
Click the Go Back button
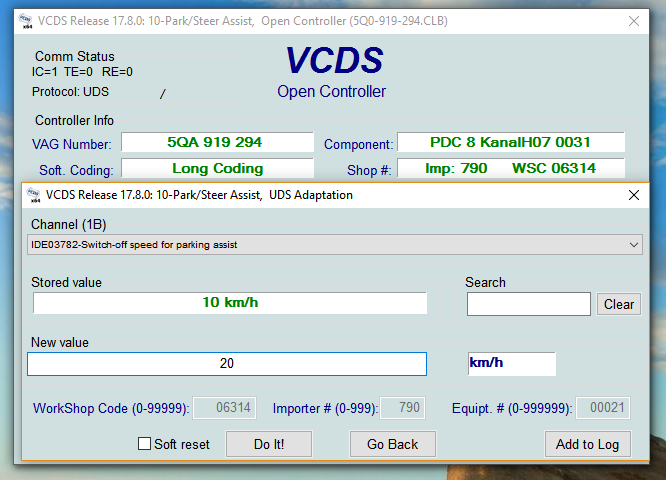pos(392,444)
